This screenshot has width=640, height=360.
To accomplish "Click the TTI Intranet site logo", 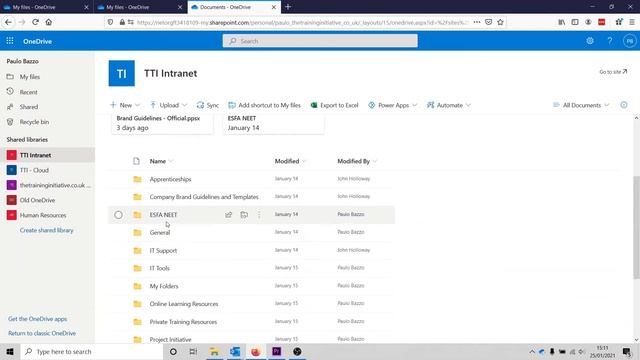I will (122, 73).
